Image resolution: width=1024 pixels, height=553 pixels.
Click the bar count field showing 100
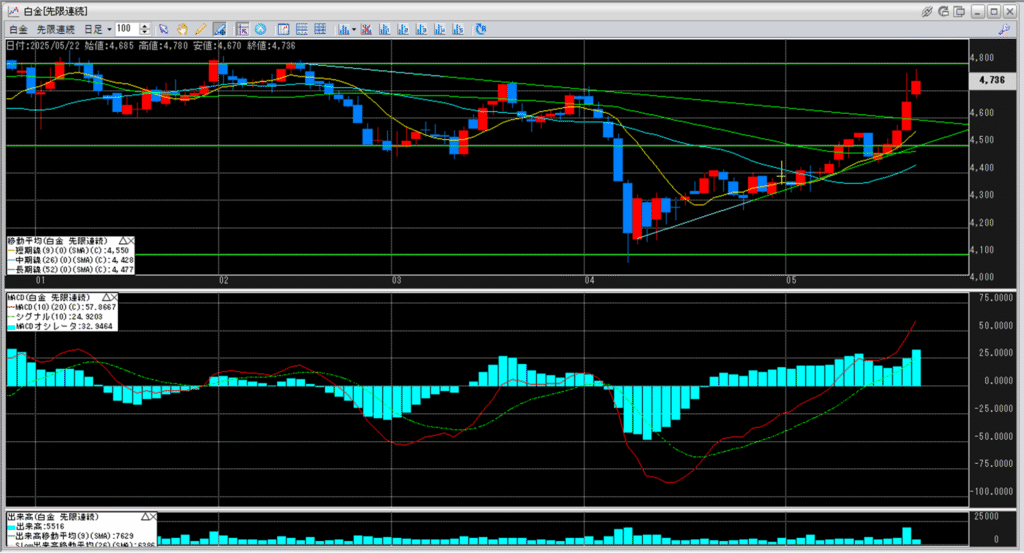[128, 29]
